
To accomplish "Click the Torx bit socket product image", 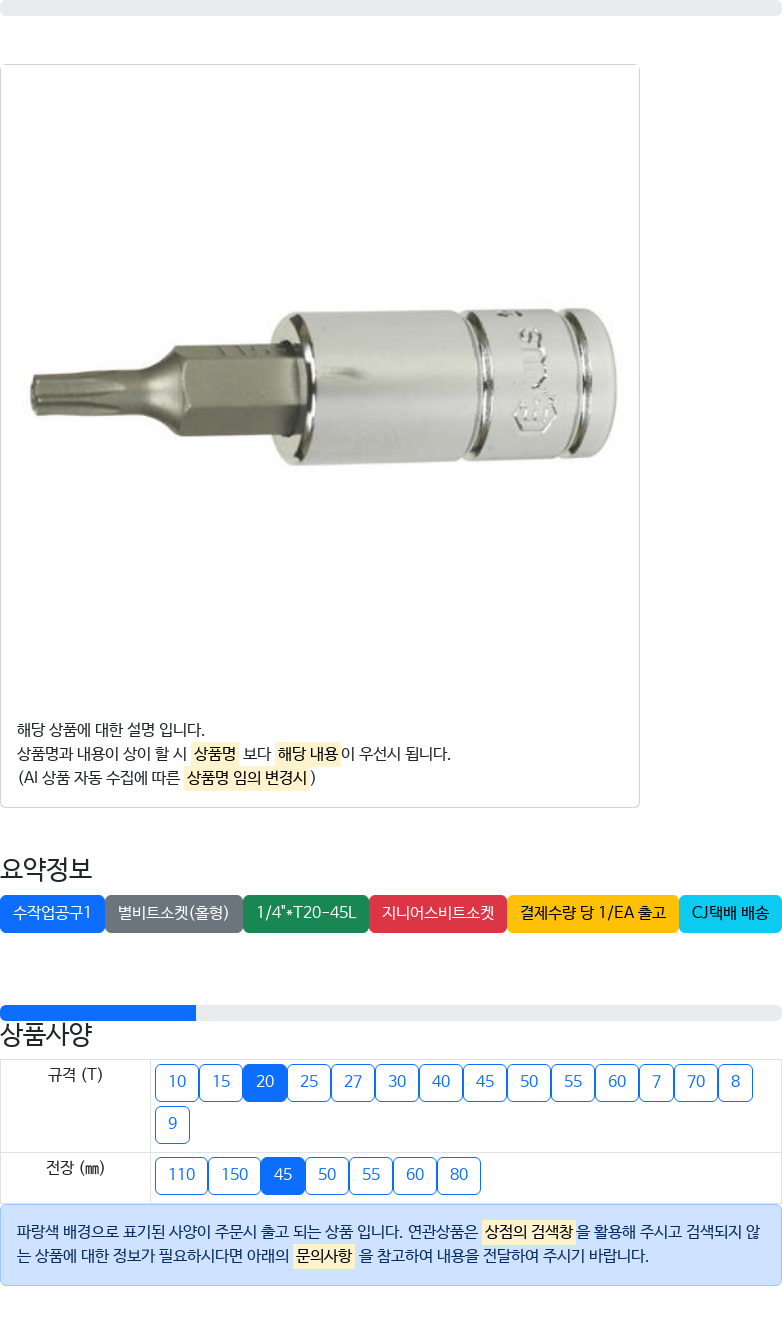I will coord(320,389).
